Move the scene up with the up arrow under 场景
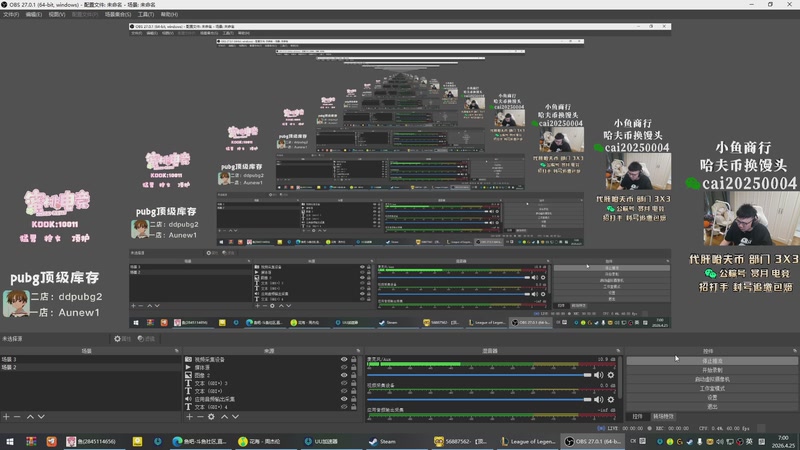Screen dimensions: 800x450 [x=30, y=417]
